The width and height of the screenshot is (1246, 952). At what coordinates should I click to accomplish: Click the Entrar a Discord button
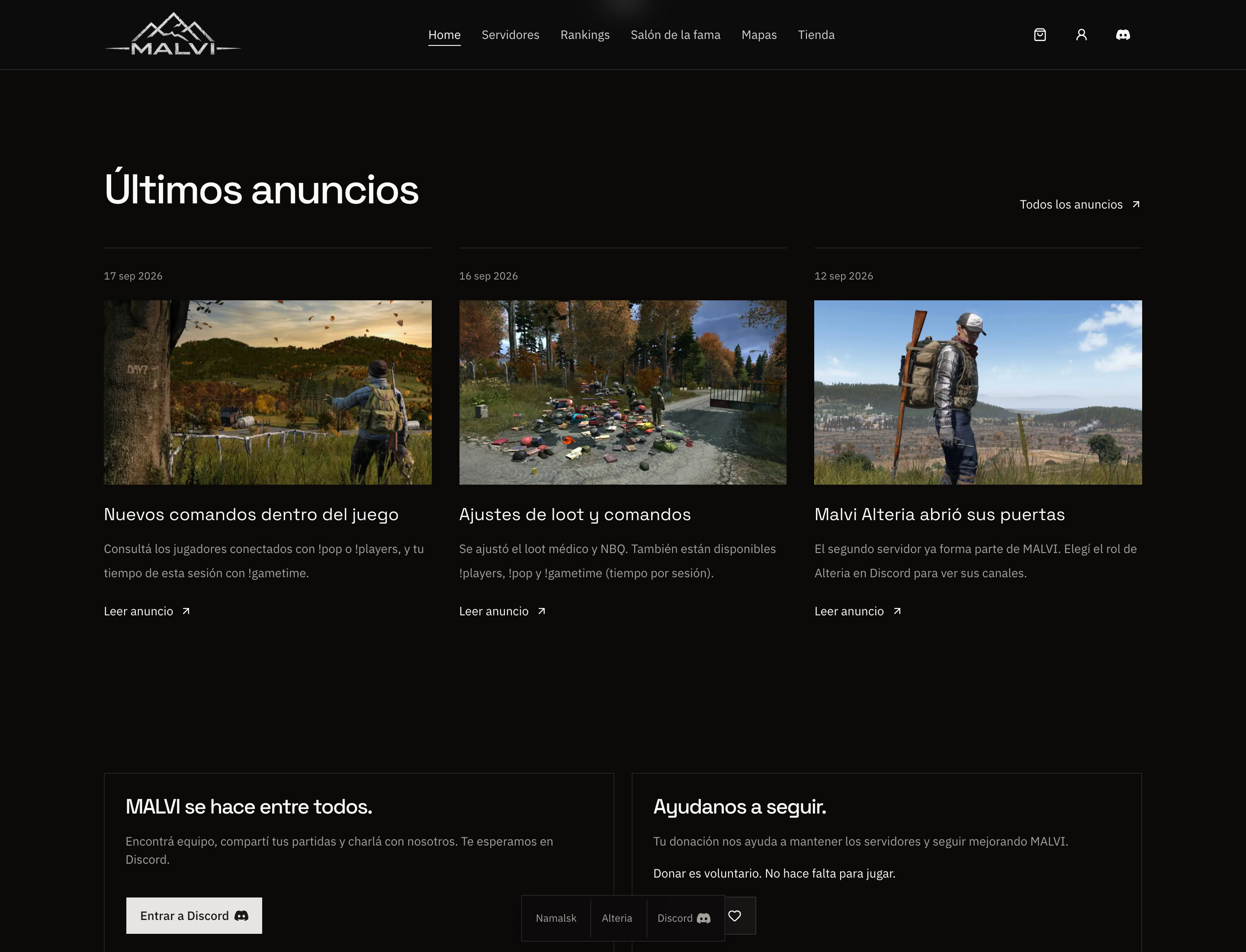(194, 916)
